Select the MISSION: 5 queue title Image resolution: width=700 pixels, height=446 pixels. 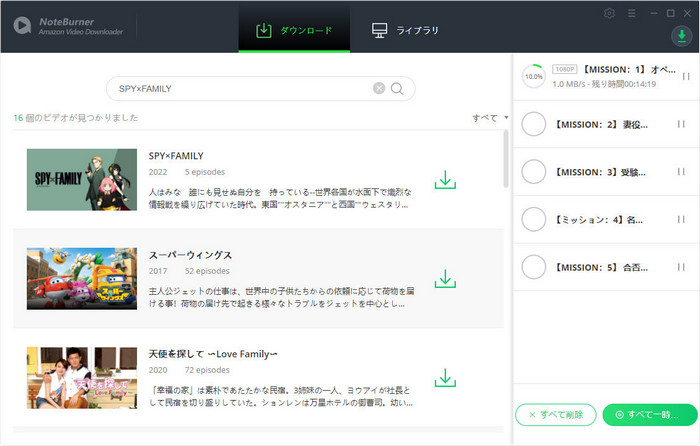(601, 267)
